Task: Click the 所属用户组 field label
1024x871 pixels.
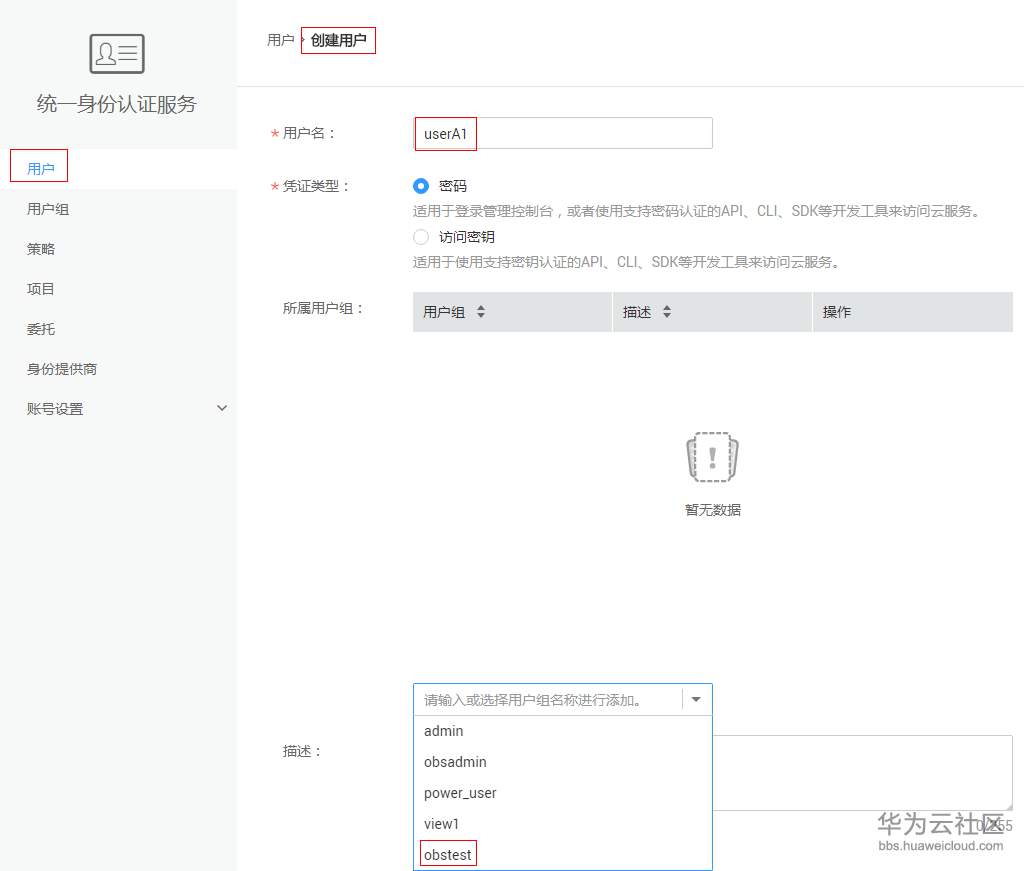Action: pos(323,308)
